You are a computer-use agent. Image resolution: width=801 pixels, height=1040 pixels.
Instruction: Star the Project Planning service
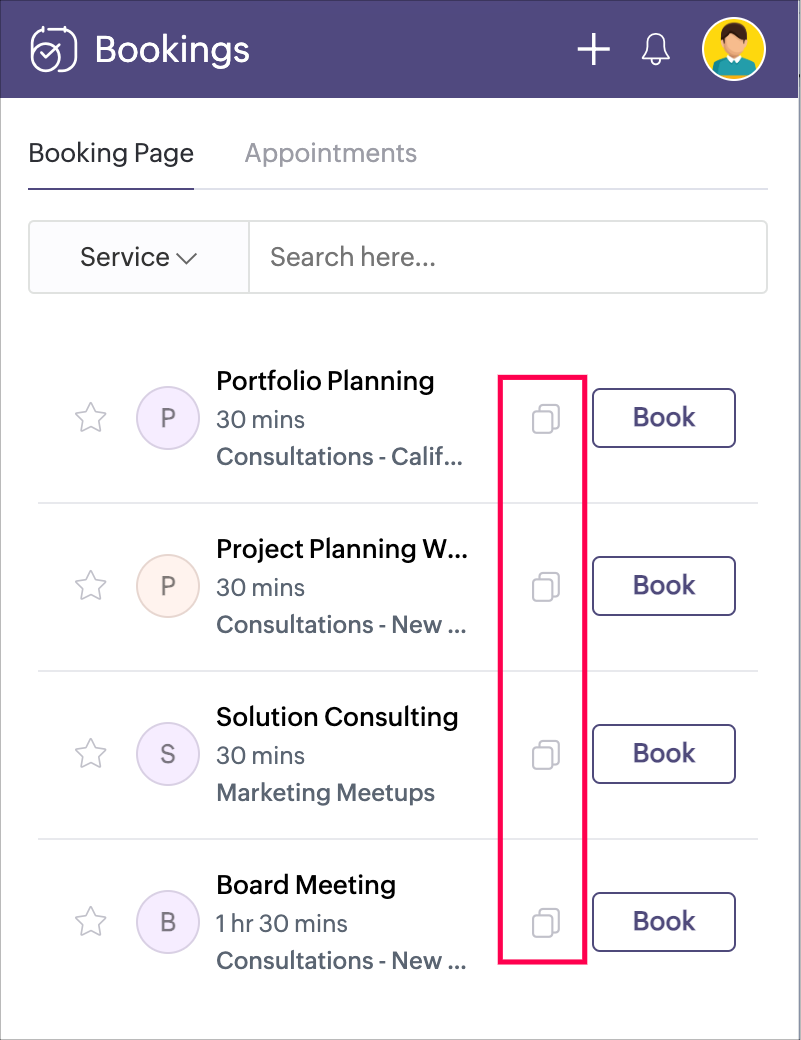[91, 586]
